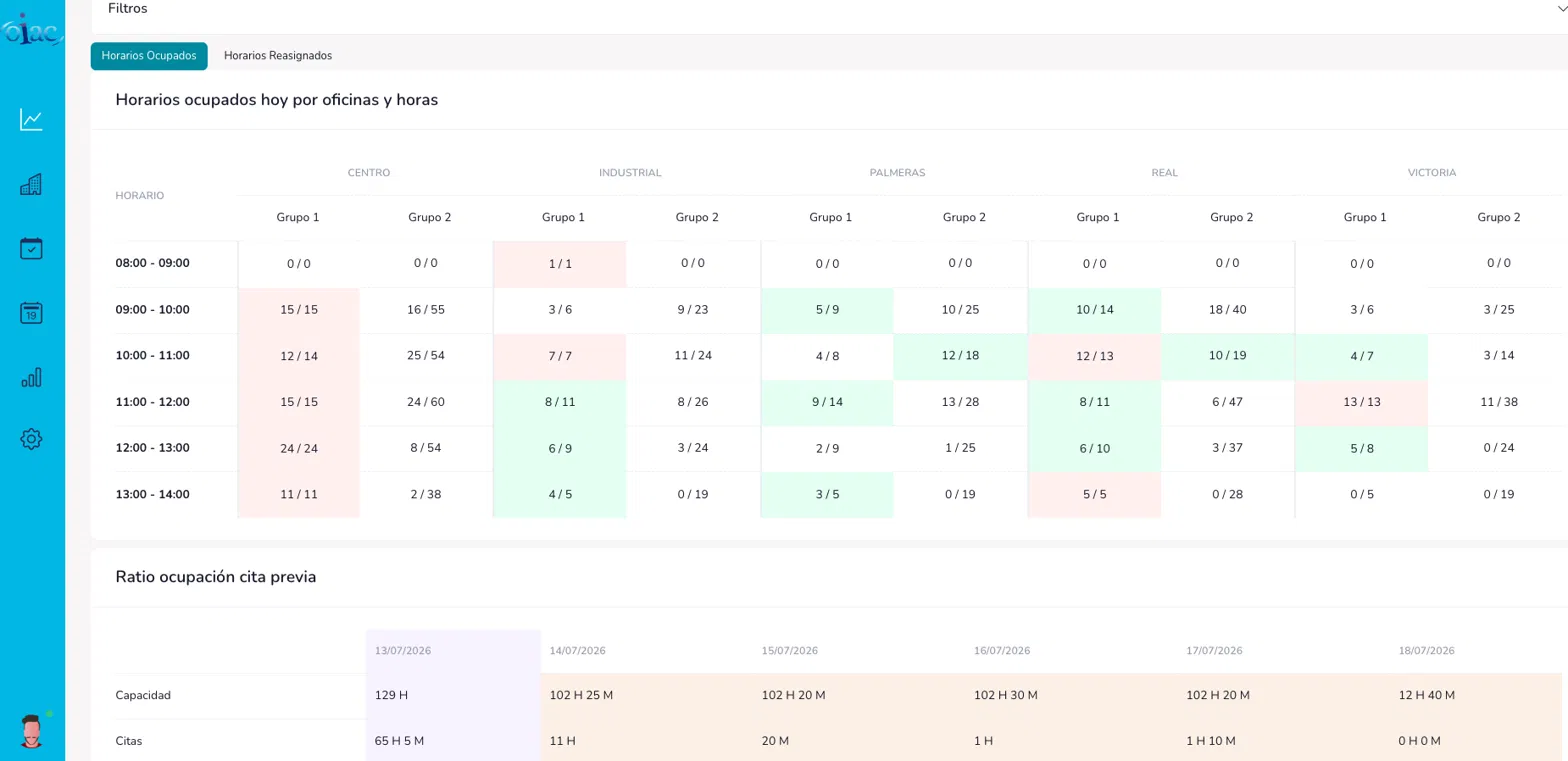Image resolution: width=1568 pixels, height=761 pixels.
Task: Open the bar chart statistics icon
Action: (31, 377)
